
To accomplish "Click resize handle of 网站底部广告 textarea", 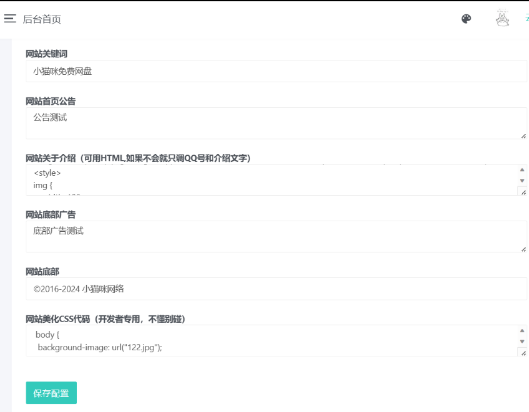I will pyautogui.click(x=523, y=249).
